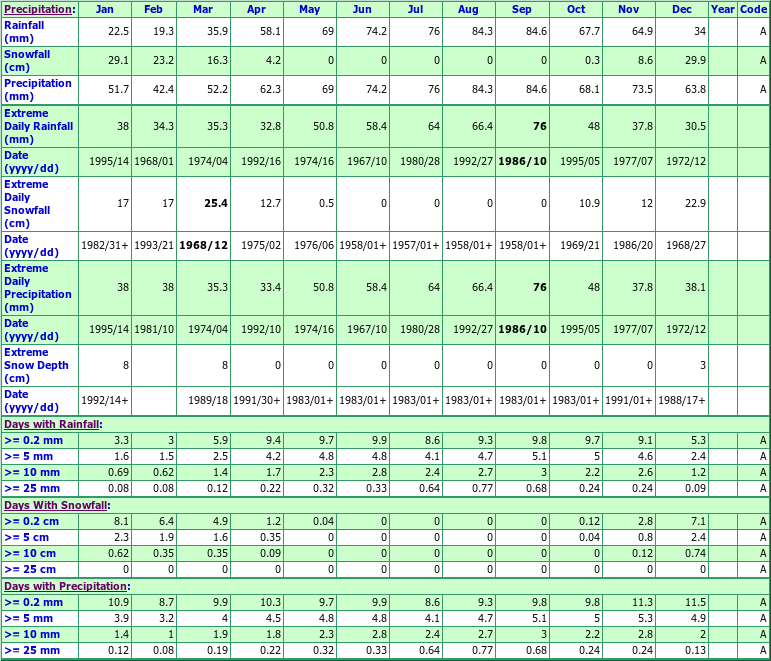Open the Extreme Snow Depth (cm) link

36,365
